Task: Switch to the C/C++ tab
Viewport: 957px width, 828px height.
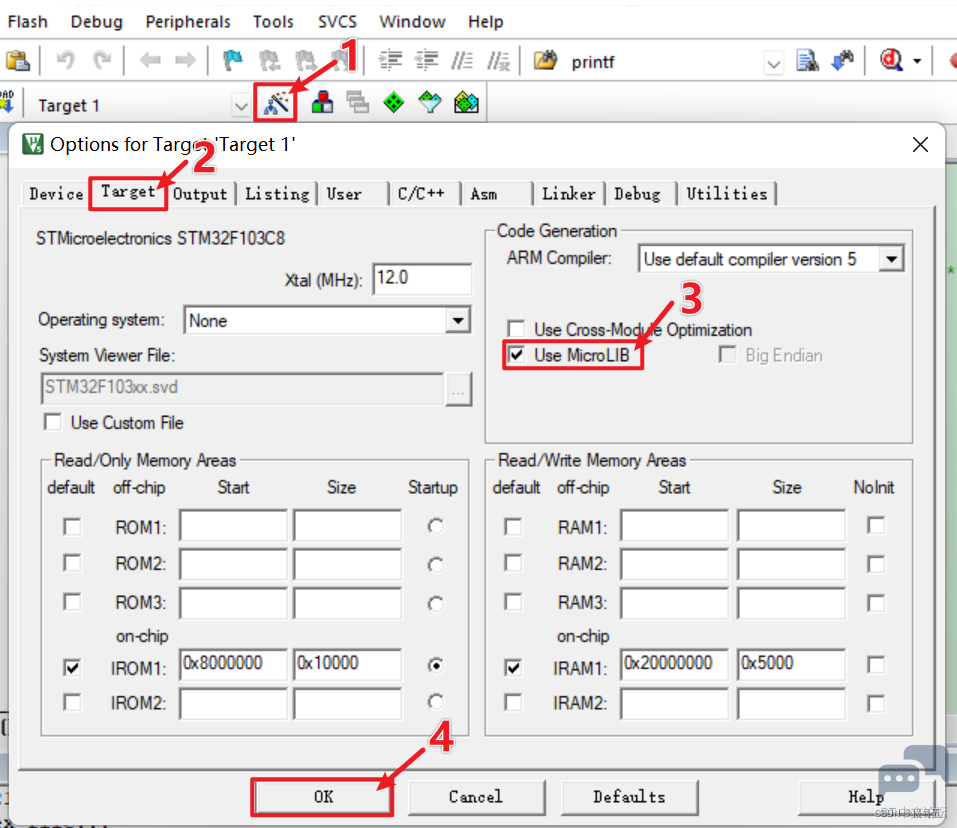Action: click(422, 194)
